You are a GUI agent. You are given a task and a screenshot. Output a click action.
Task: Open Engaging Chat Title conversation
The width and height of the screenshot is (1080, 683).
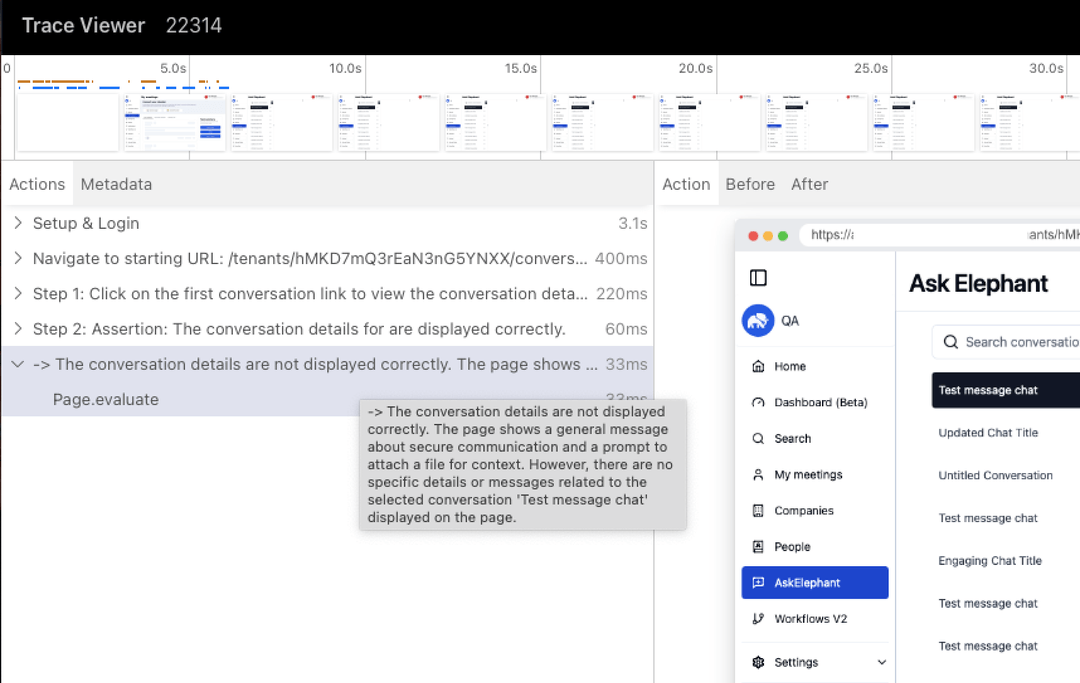point(990,560)
